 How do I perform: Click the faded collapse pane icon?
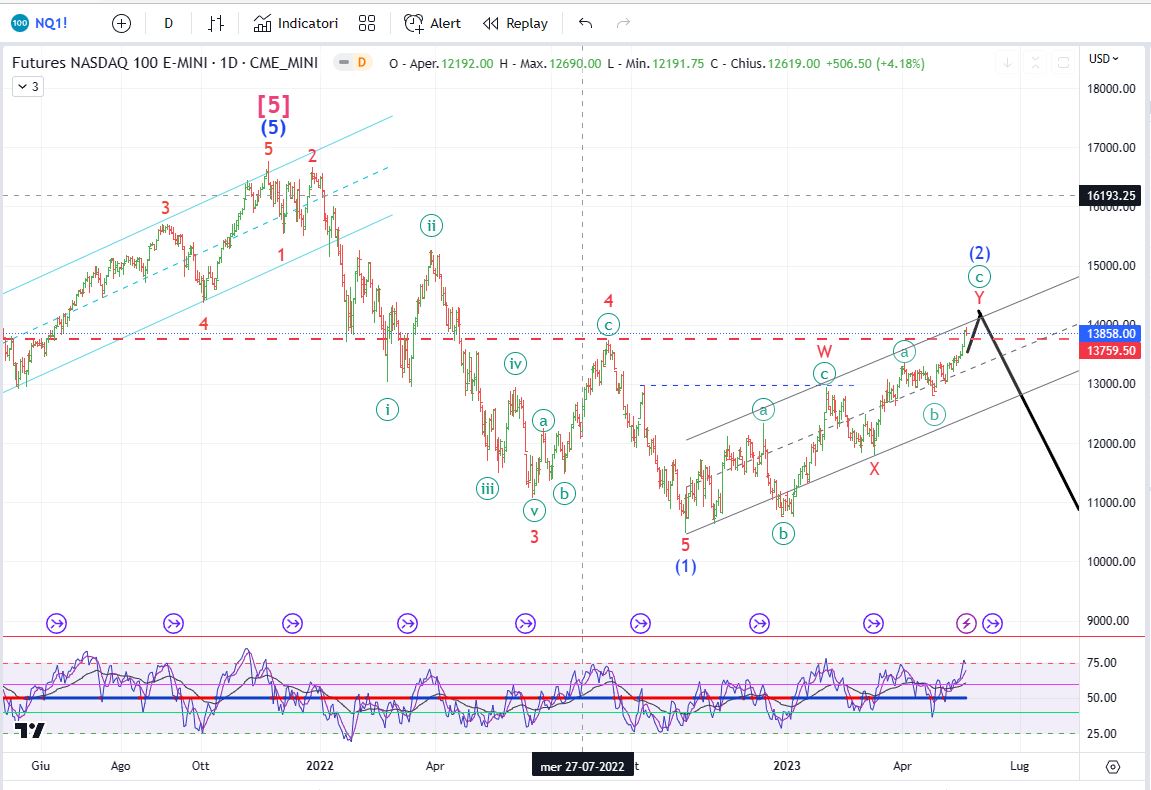pos(1036,63)
